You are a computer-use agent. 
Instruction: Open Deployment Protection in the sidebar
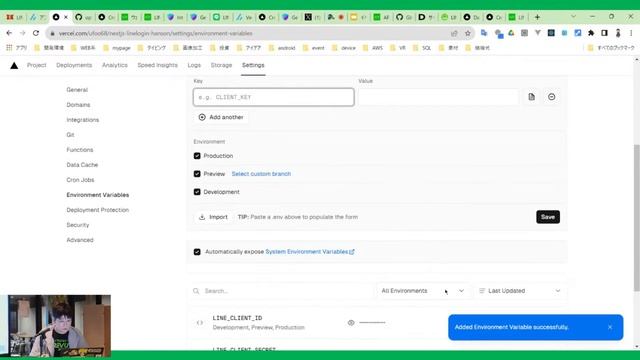pos(98,210)
